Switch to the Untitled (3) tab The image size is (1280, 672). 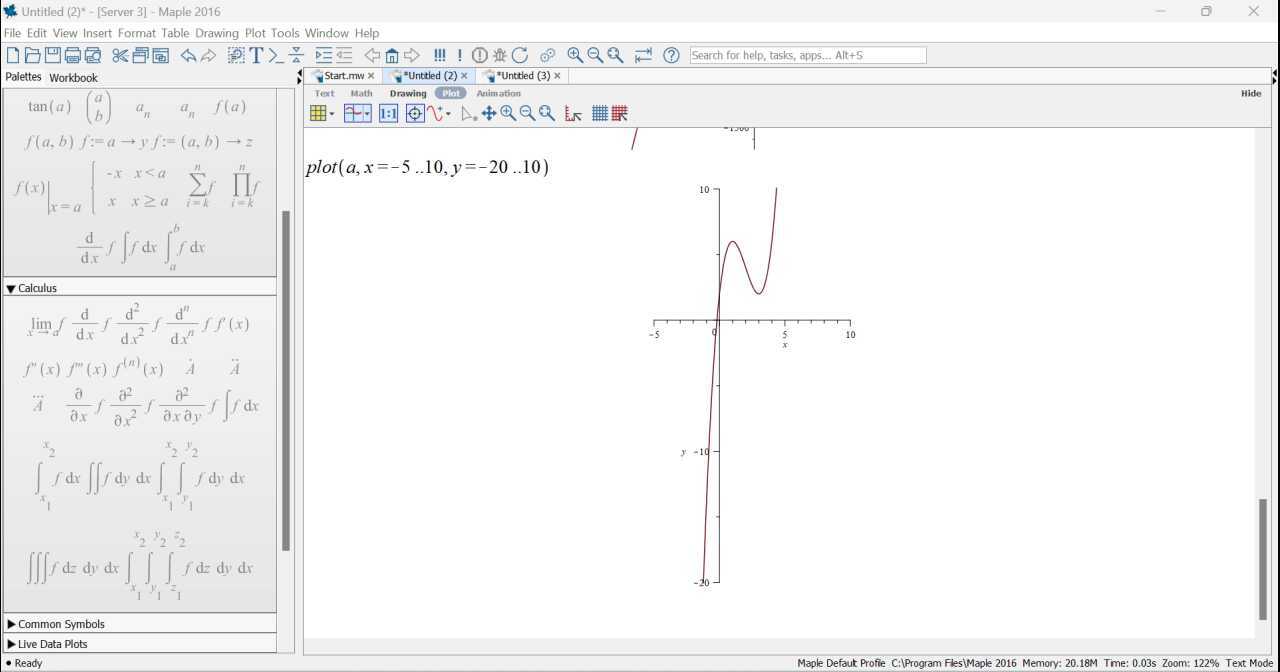(x=524, y=76)
